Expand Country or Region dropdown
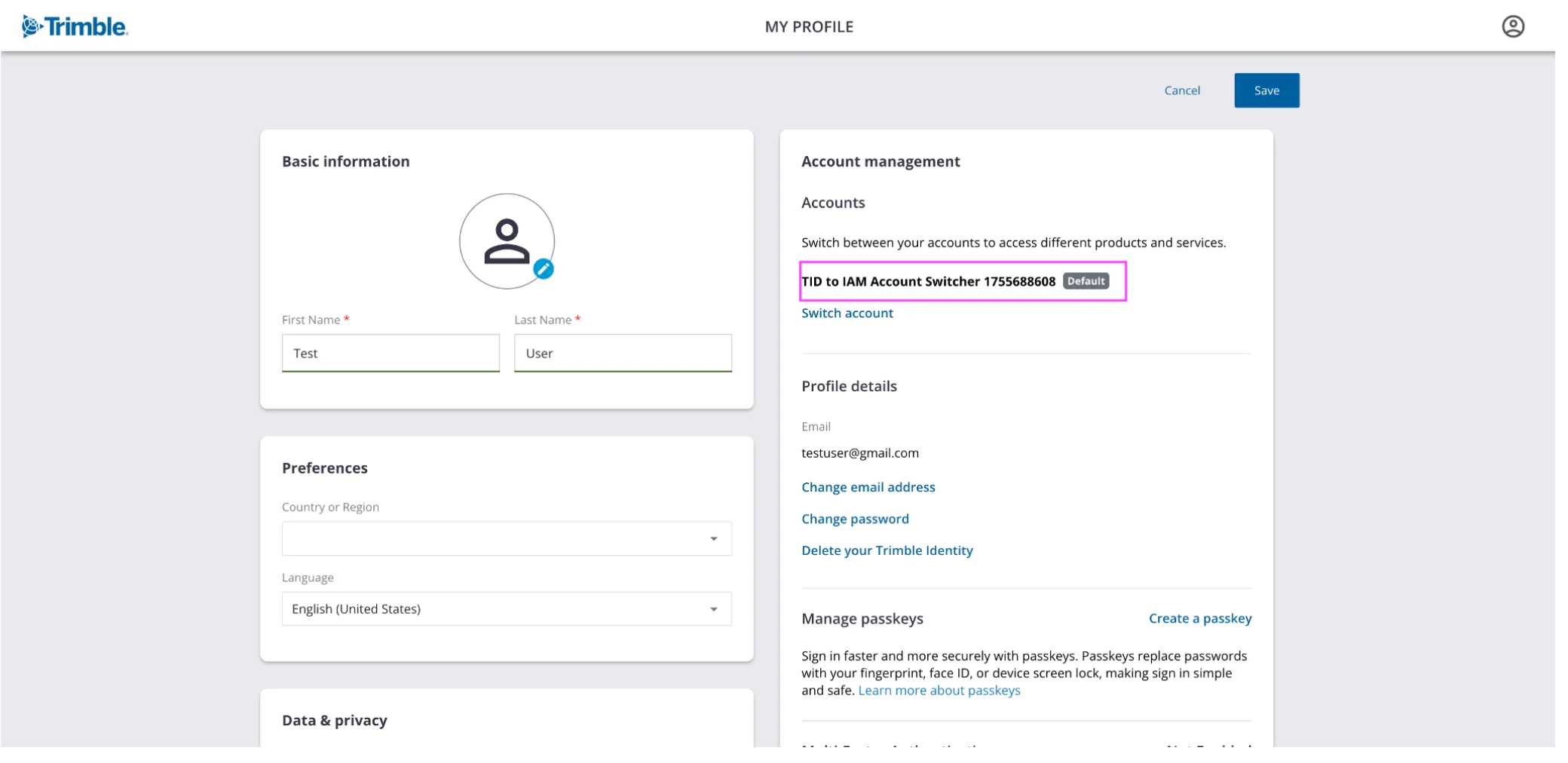 507,538
